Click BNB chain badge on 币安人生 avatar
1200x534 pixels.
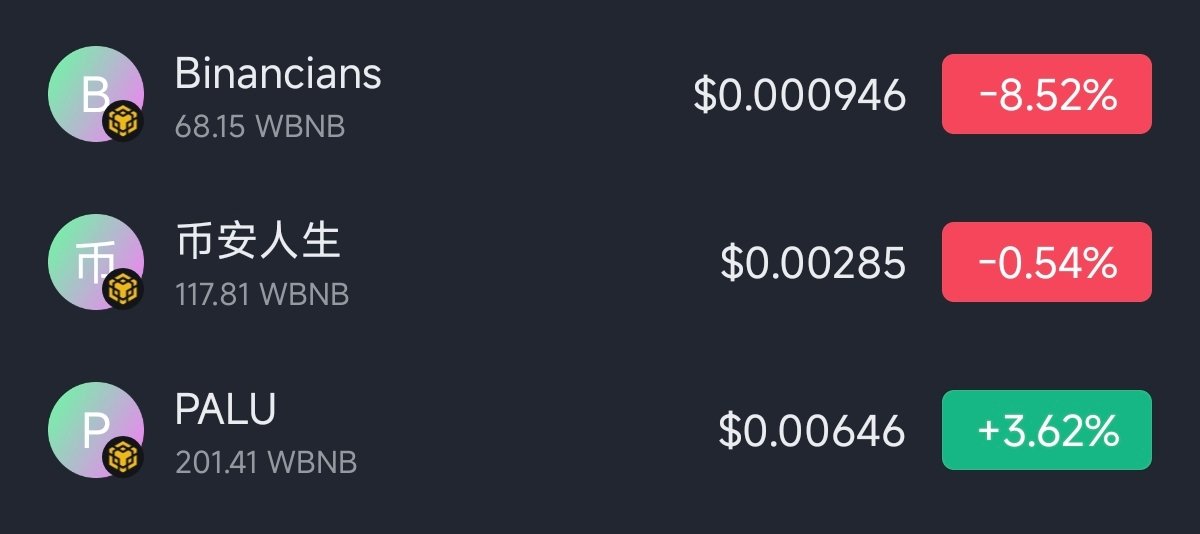click(x=125, y=290)
